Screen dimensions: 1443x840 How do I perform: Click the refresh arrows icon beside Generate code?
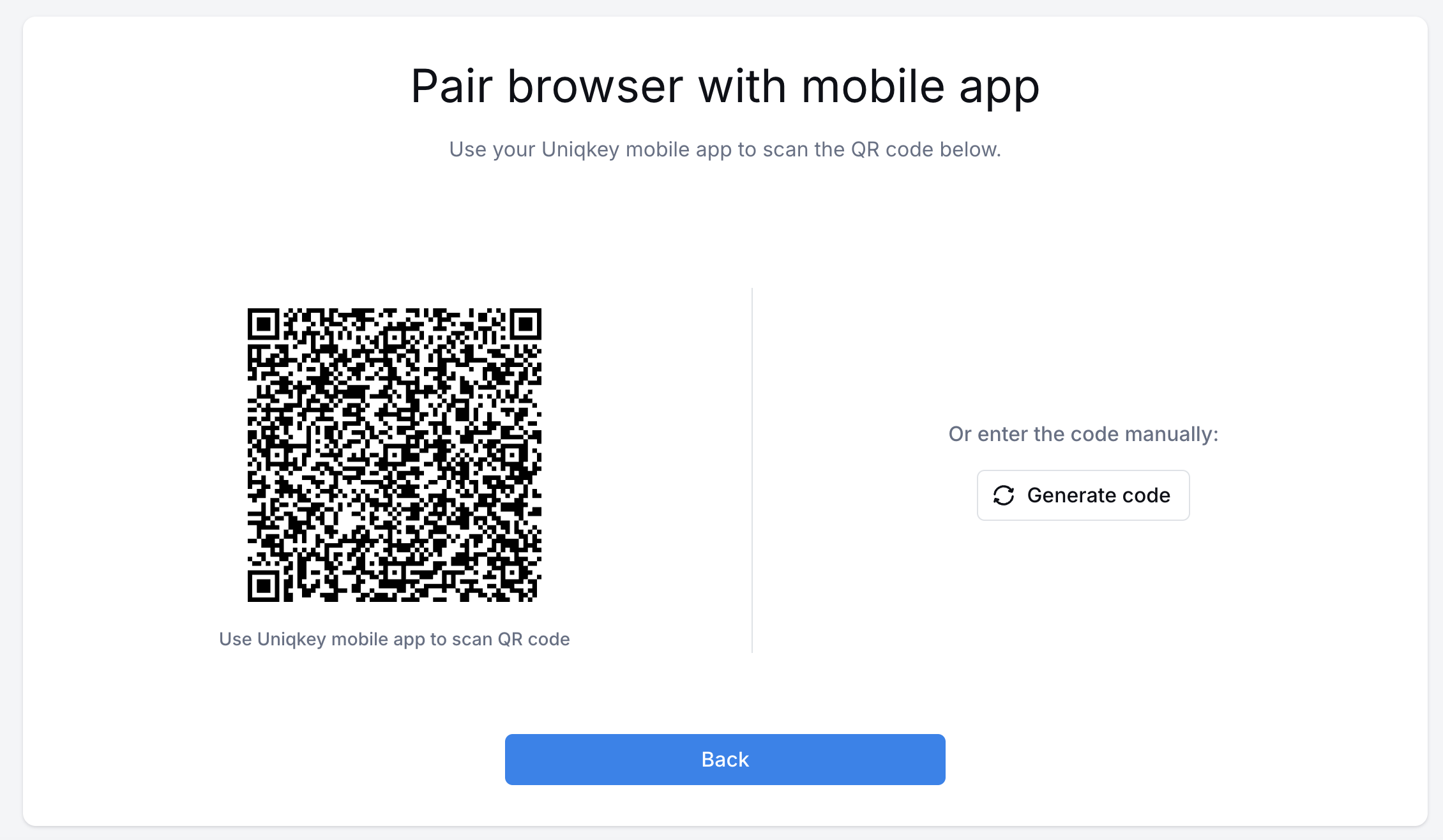pos(1004,495)
